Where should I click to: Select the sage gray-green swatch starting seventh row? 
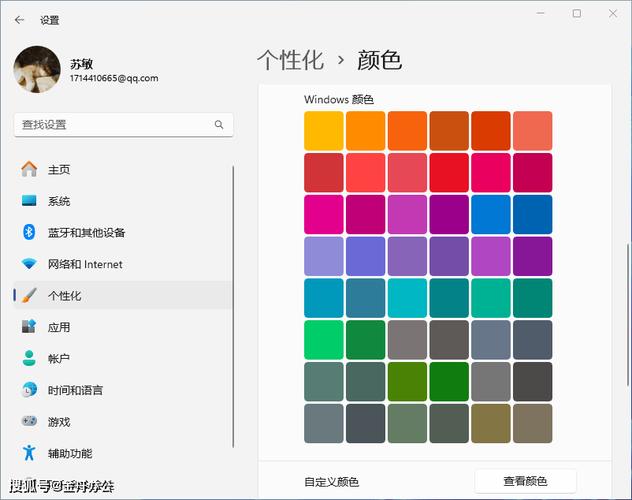tap(324, 382)
